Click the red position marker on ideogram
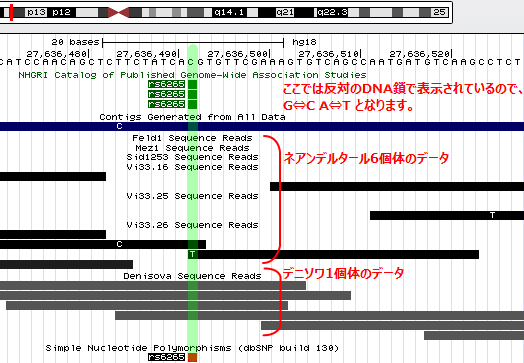The width and height of the screenshot is (524, 363). click(11, 13)
